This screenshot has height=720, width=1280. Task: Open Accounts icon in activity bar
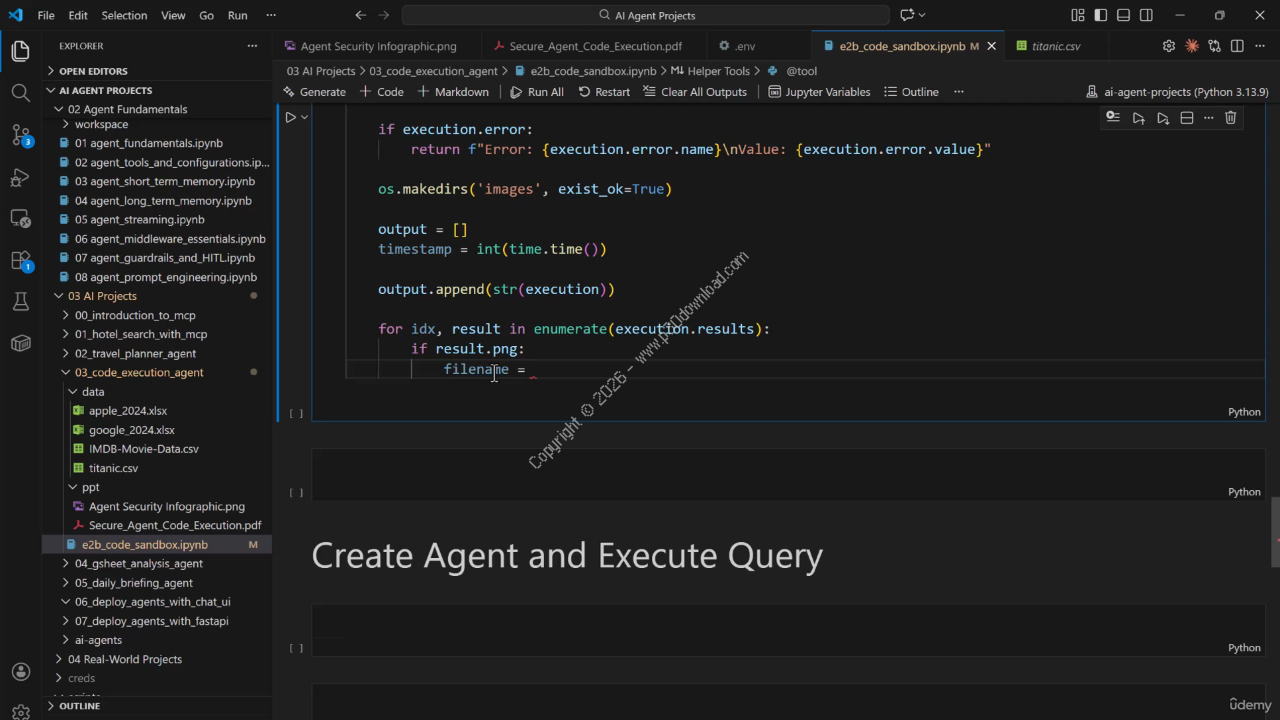(20, 672)
